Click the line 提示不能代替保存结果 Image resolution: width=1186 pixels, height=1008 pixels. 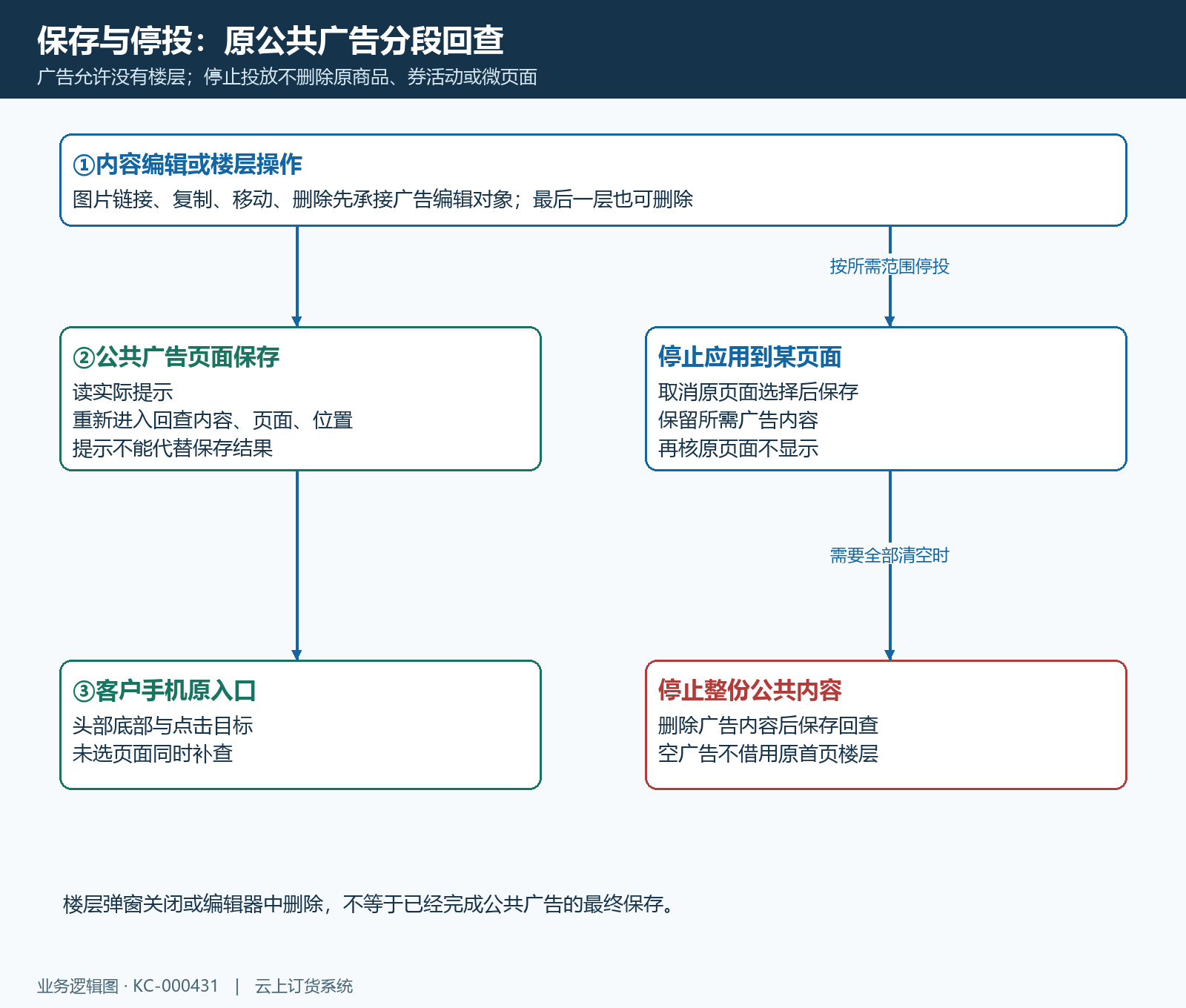173,448
